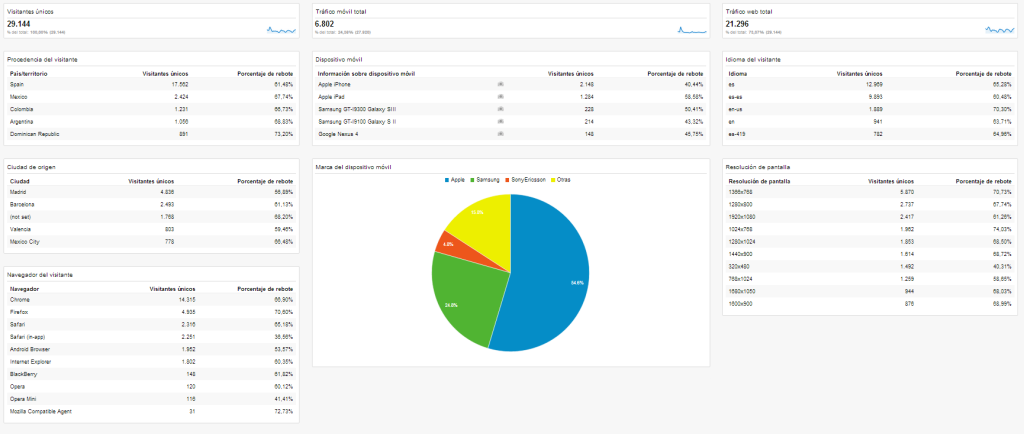Click the 1440x900 resolution row
Viewport: 1024px width, 434px height.
point(871,254)
